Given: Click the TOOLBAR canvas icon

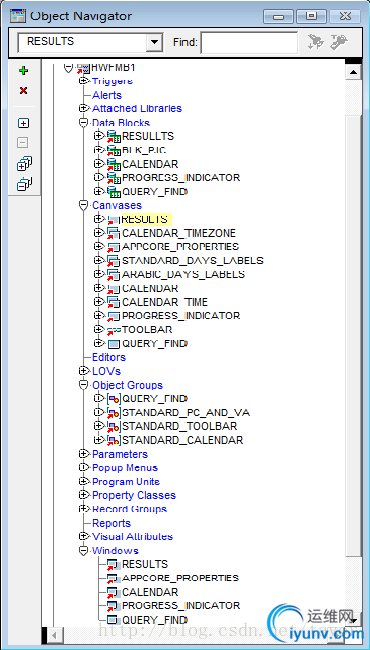Looking at the screenshot, I should click(x=114, y=330).
